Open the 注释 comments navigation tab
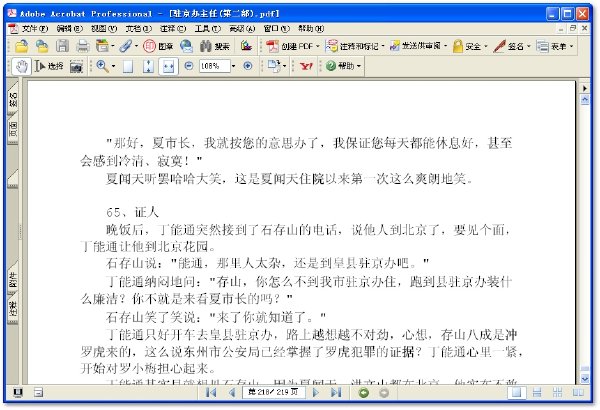600x410 pixels. coord(13,309)
